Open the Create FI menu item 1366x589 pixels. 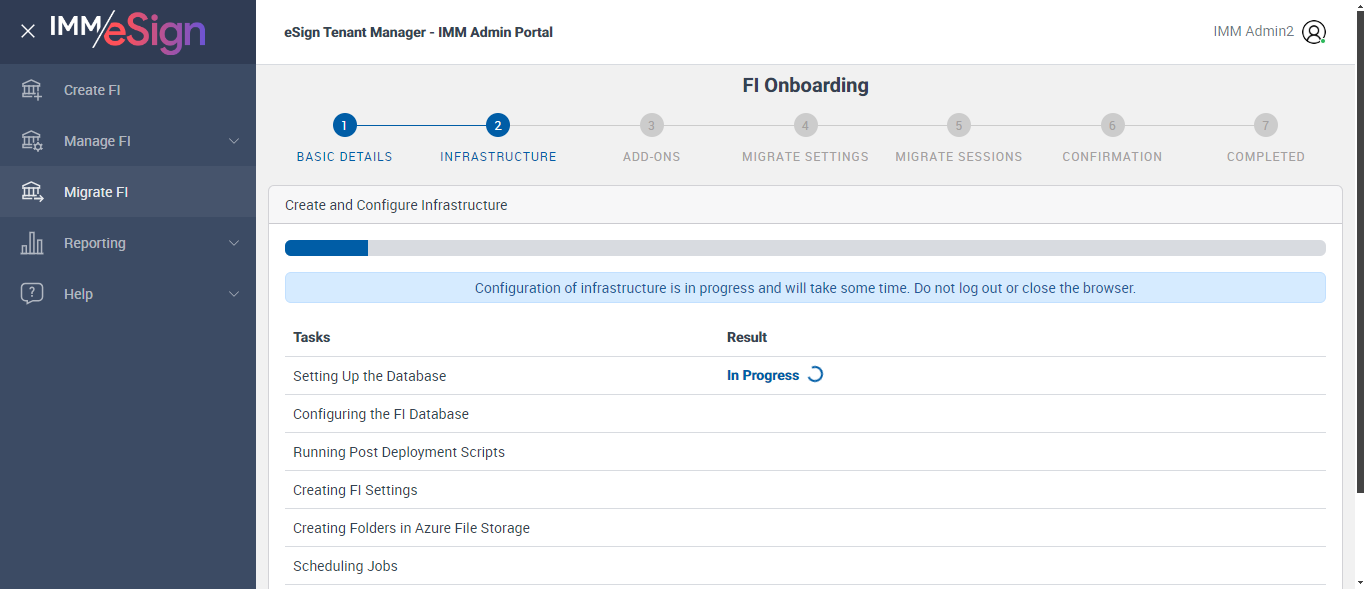pyautogui.click(x=92, y=90)
